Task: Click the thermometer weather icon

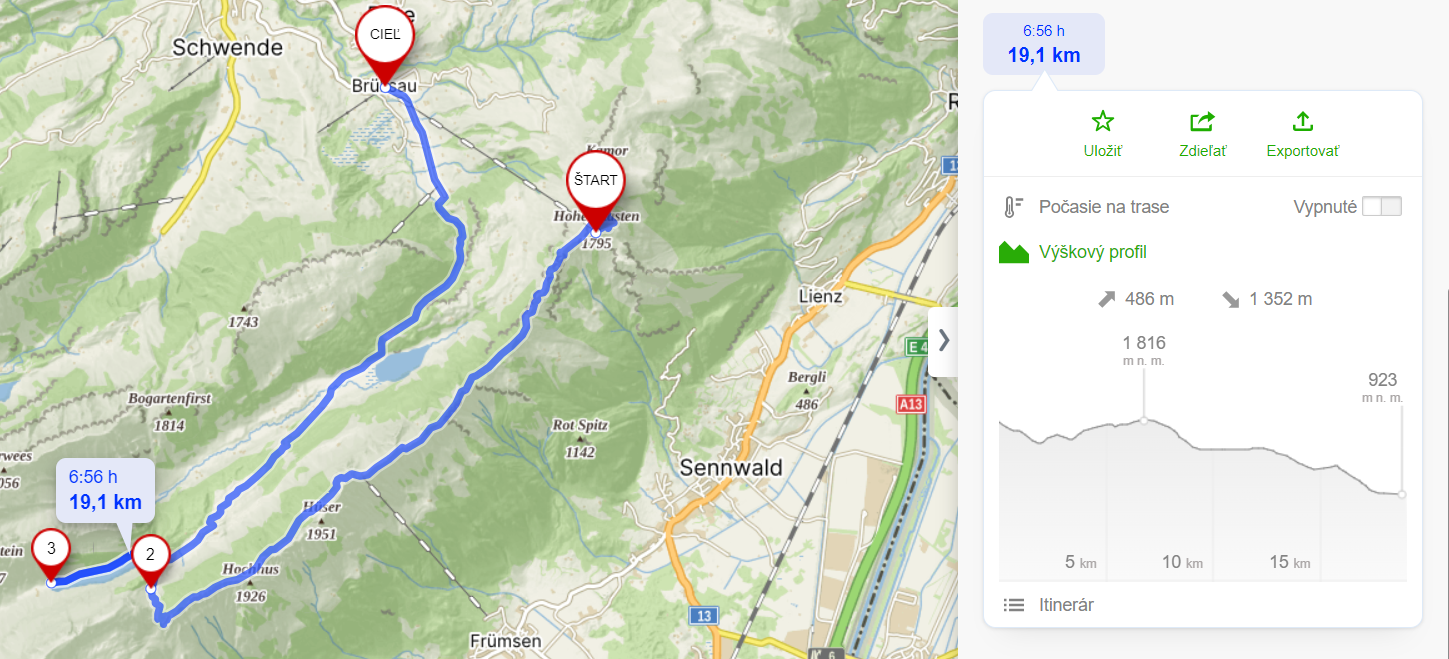Action: point(1013,207)
